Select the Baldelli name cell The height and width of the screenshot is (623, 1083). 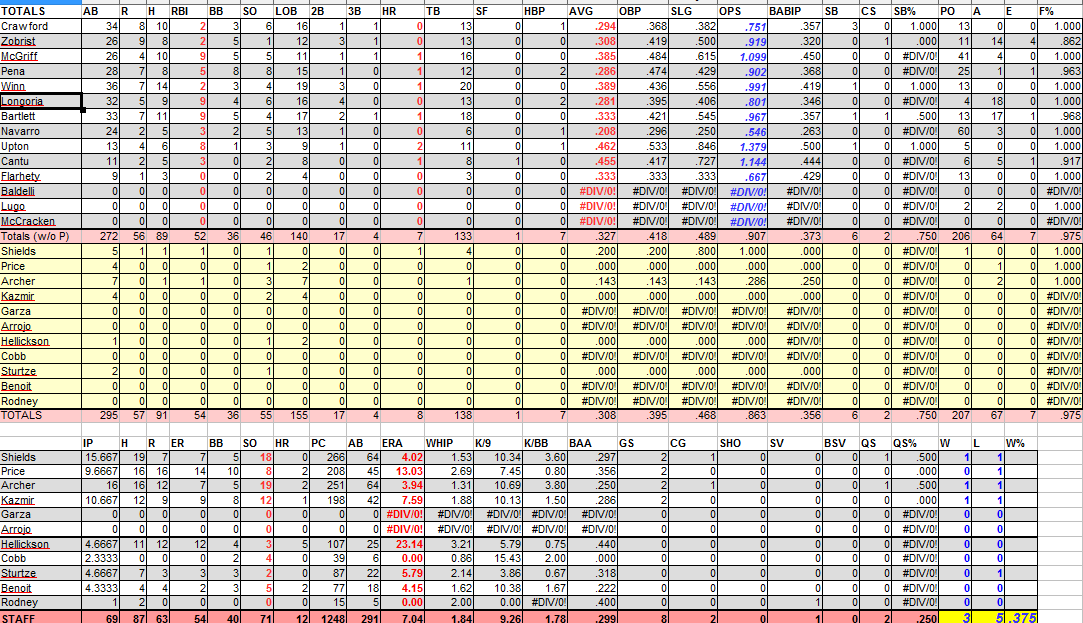[41, 191]
